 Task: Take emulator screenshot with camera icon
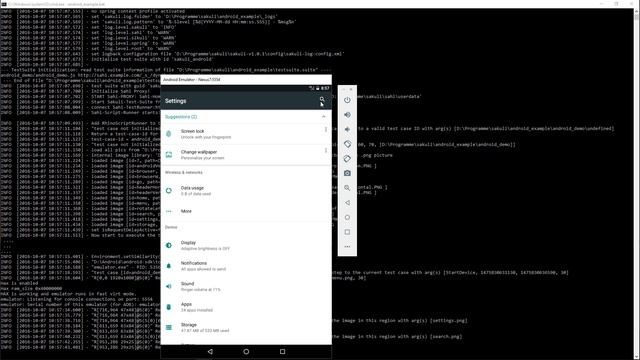point(347,173)
